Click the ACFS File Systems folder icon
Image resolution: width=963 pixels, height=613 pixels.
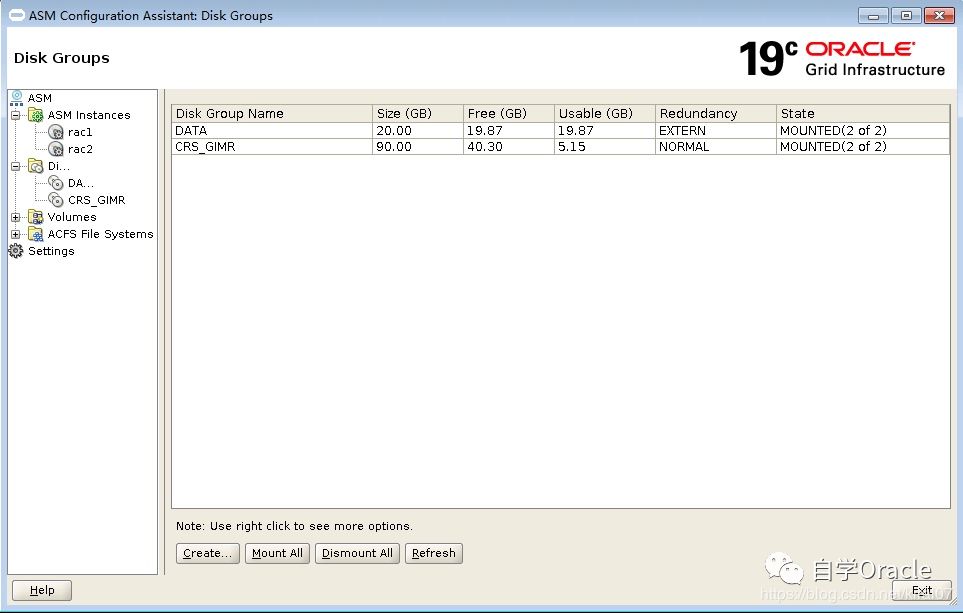coord(36,234)
